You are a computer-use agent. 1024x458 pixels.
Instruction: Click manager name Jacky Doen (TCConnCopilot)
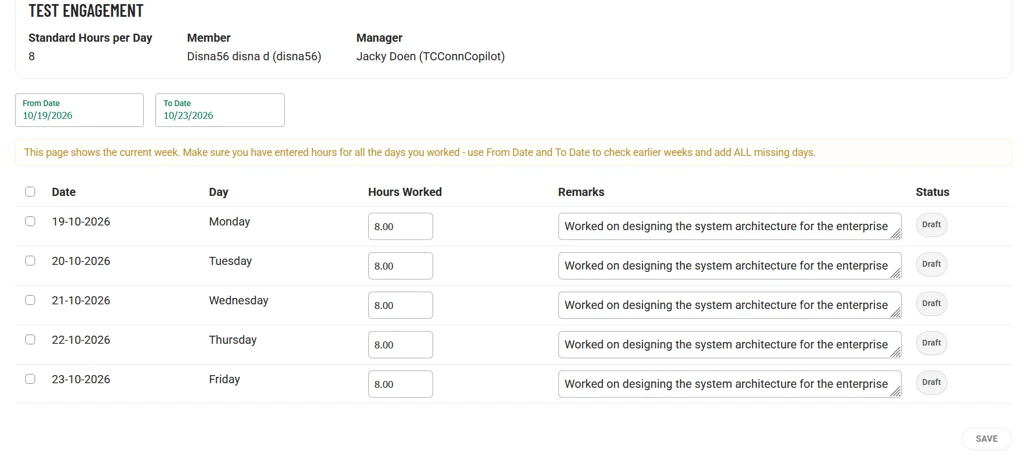(x=430, y=56)
